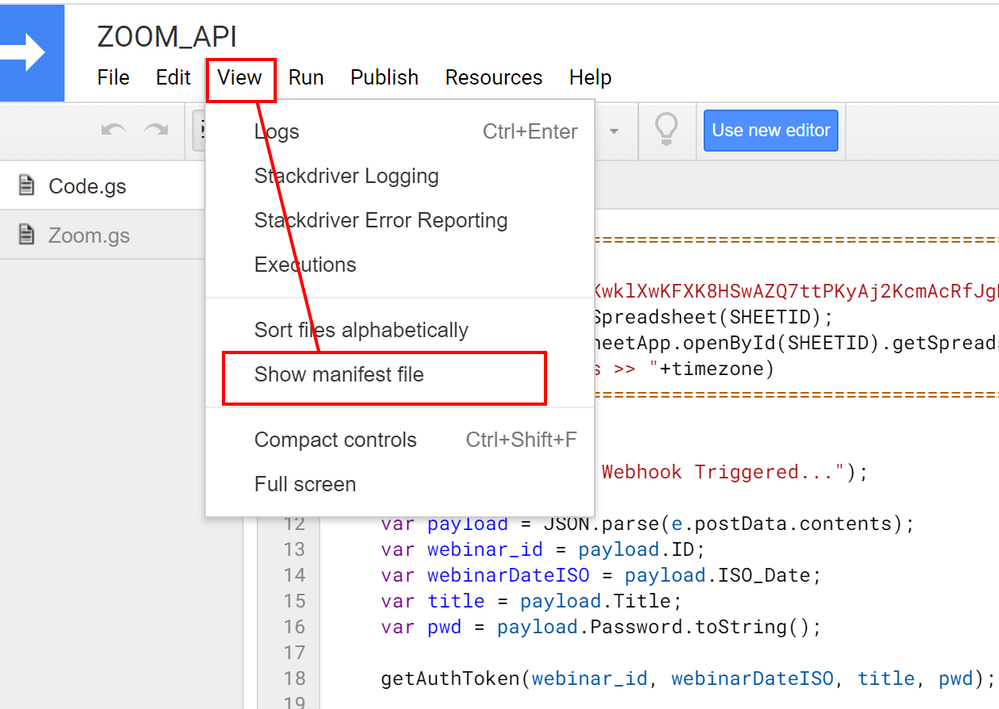Screen dimensions: 999x709
Task: Click the 'Webhook Triggered...' string in code
Action: click(723, 472)
